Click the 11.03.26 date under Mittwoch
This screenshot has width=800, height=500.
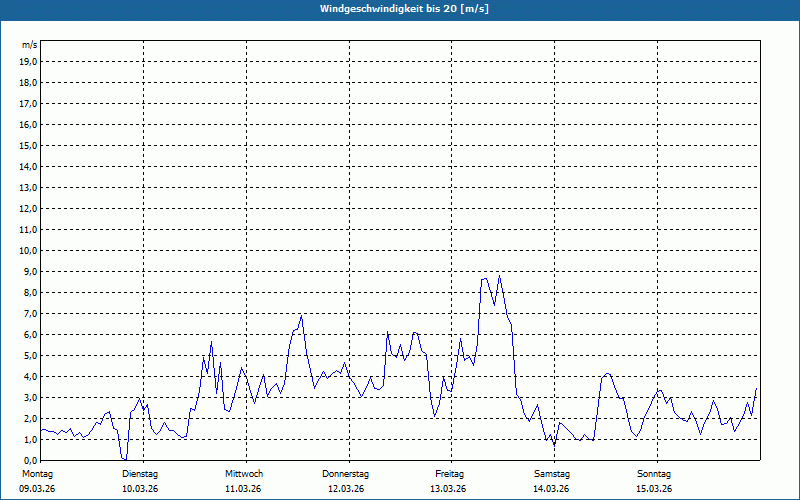(243, 489)
